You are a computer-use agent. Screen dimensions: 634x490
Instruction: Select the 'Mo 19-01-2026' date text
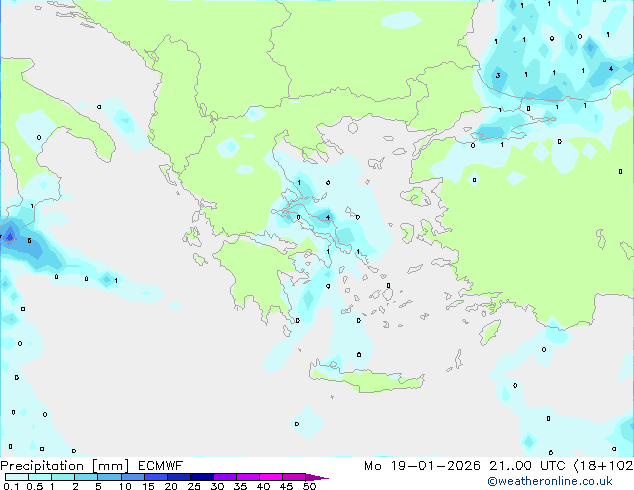(423, 466)
